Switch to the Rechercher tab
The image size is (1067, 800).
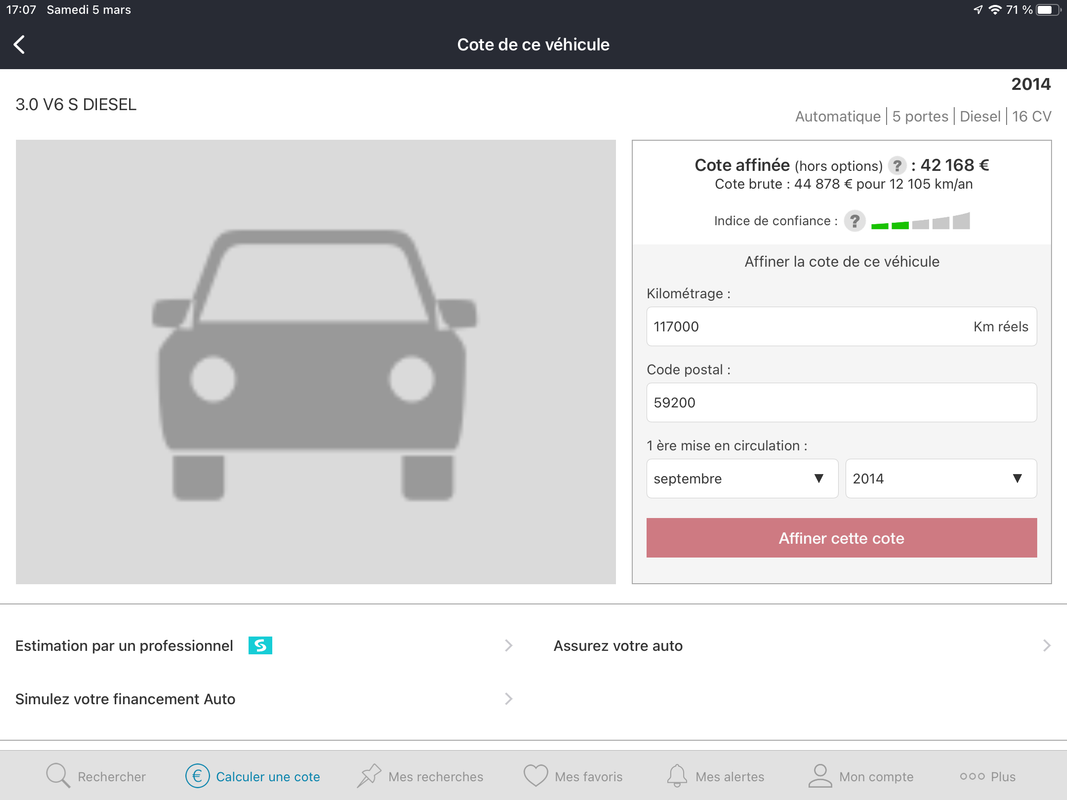click(96, 776)
